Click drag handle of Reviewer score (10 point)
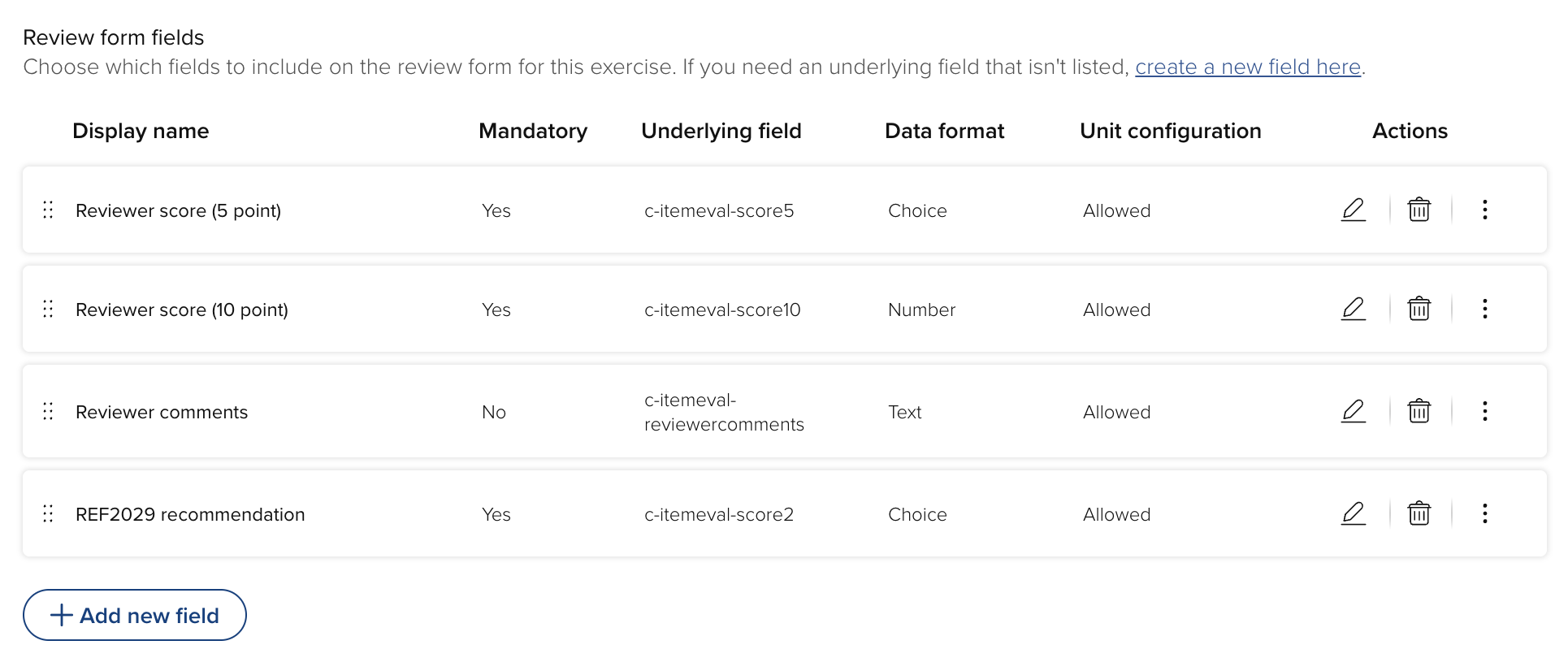The image size is (1568, 658). (48, 310)
